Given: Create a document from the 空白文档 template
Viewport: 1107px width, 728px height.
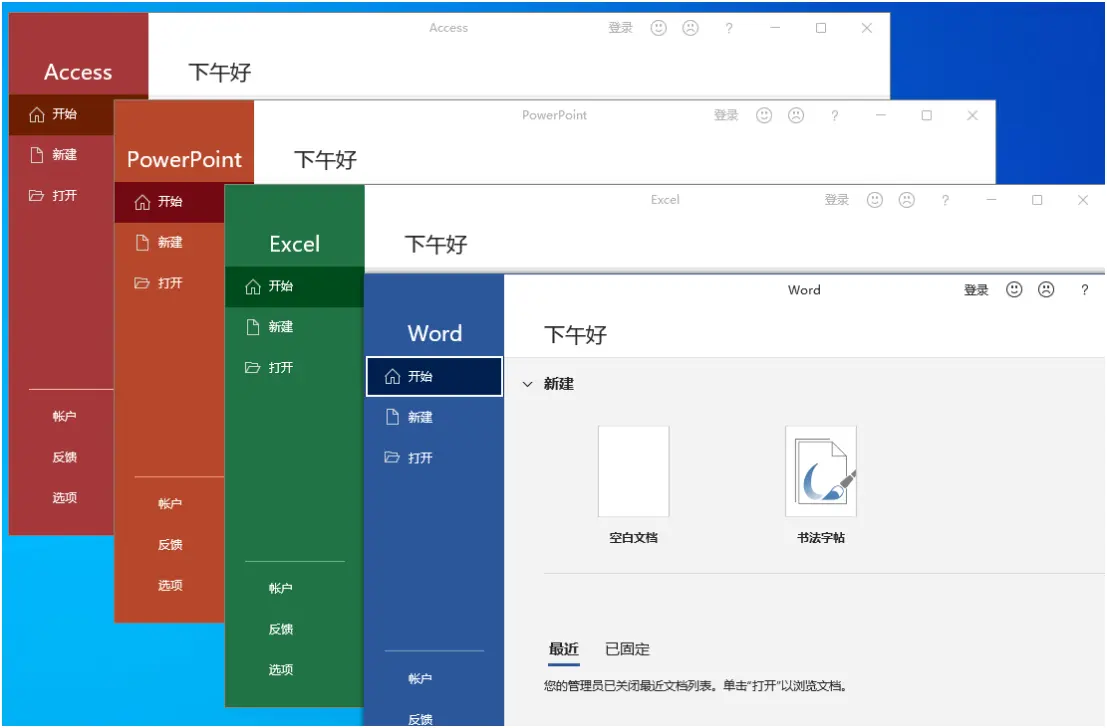Looking at the screenshot, I should [631, 470].
